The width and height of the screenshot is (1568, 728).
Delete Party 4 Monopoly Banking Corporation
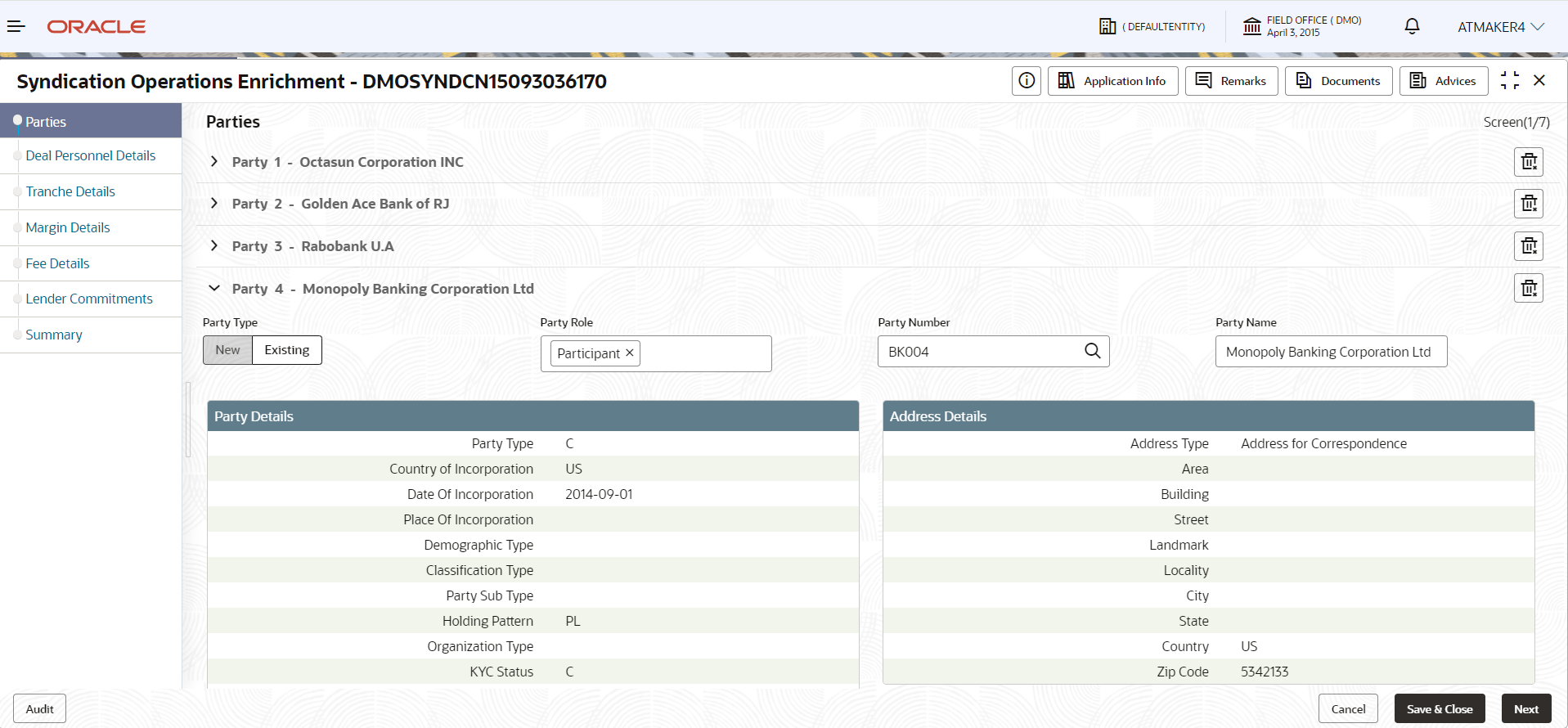tap(1529, 288)
